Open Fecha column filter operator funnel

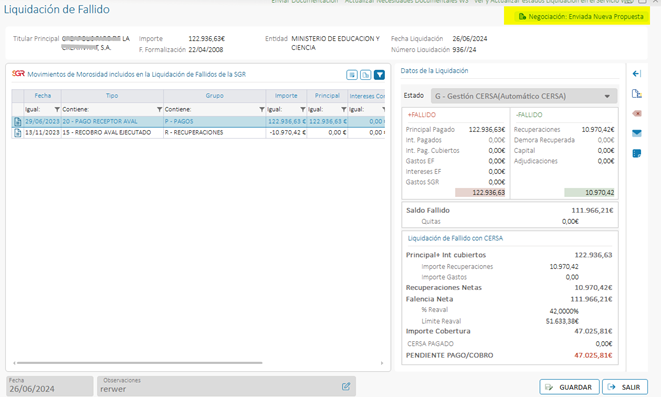click(x=57, y=110)
